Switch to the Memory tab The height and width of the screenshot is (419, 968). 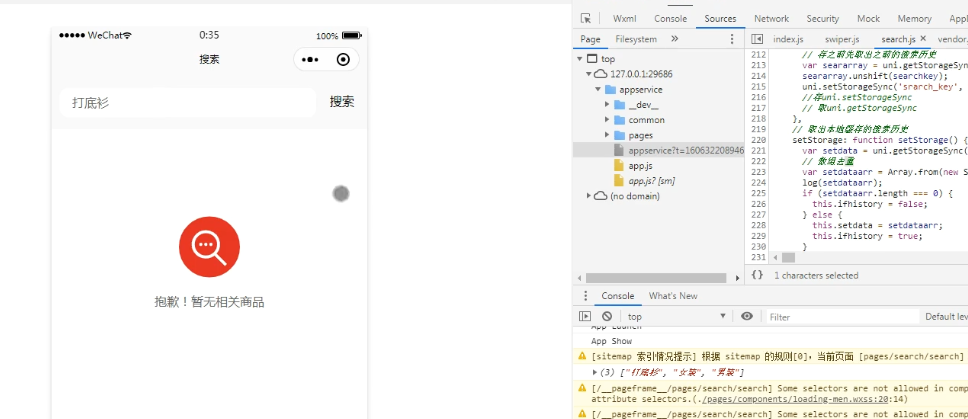[915, 19]
